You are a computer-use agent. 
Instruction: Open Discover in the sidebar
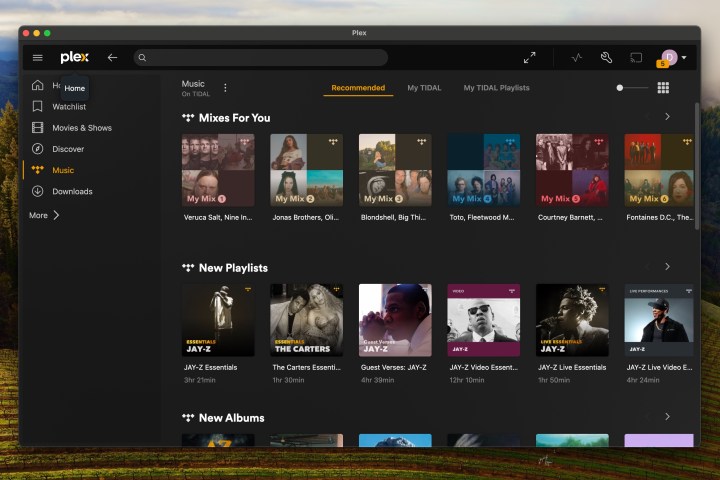pos(68,149)
